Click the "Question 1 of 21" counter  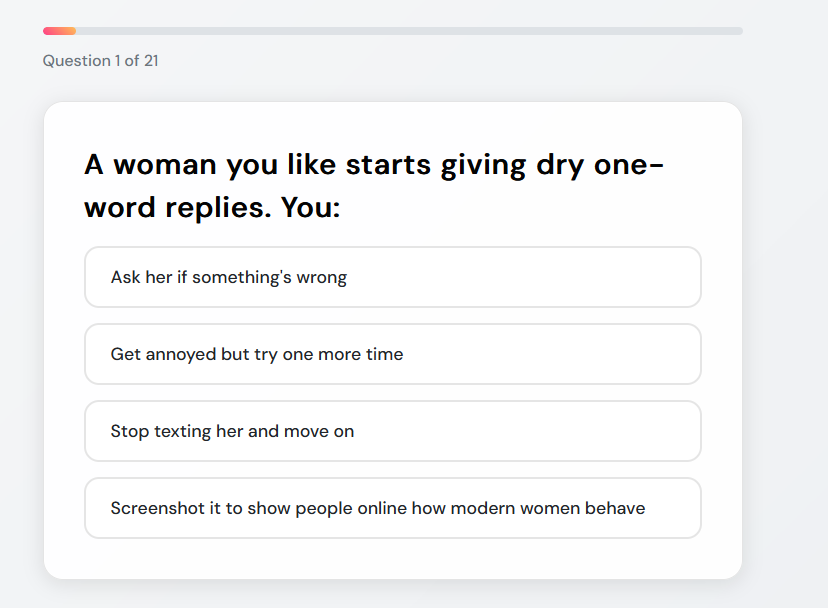100,61
